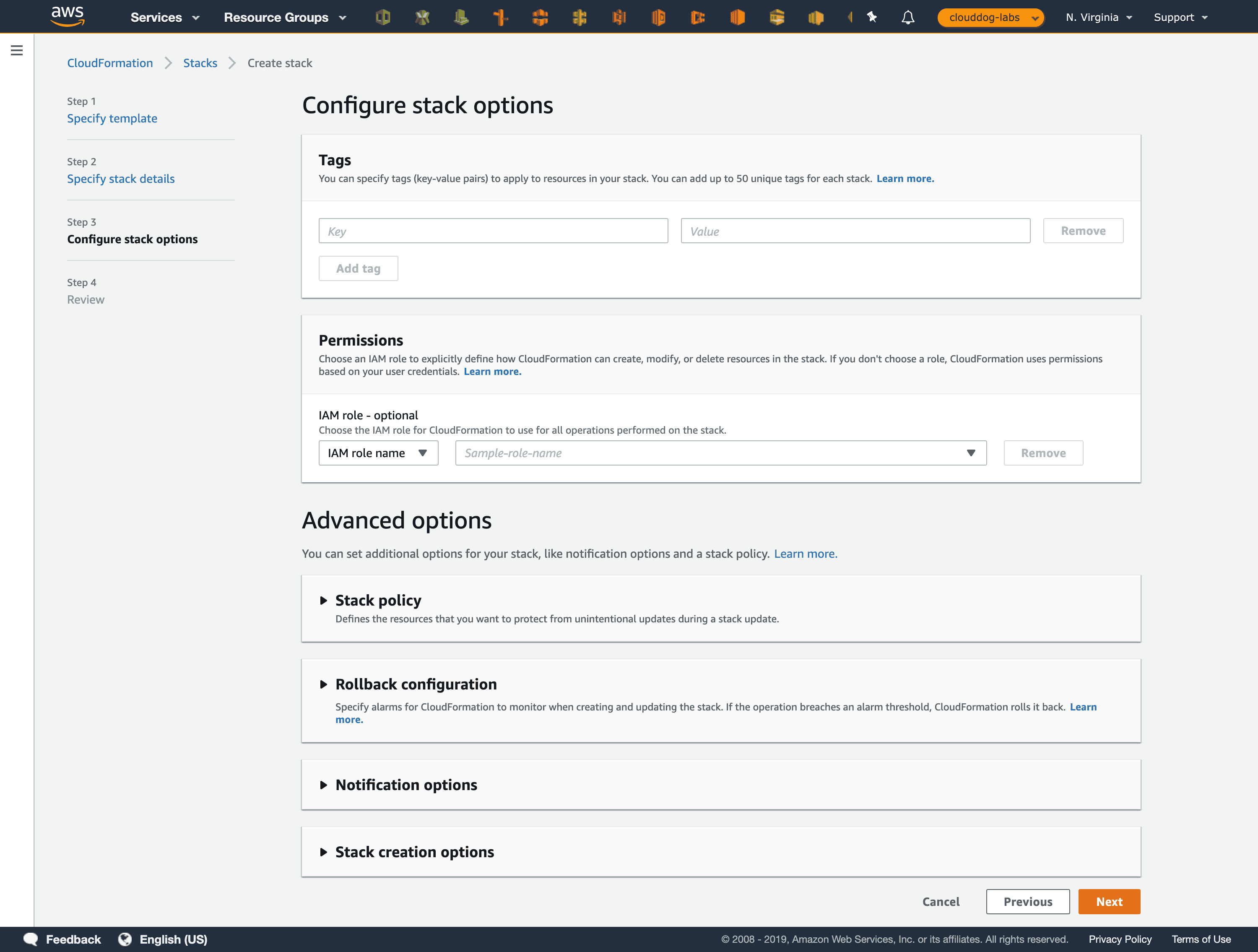Open the Services menu
The image size is (1258, 952).
[164, 17]
